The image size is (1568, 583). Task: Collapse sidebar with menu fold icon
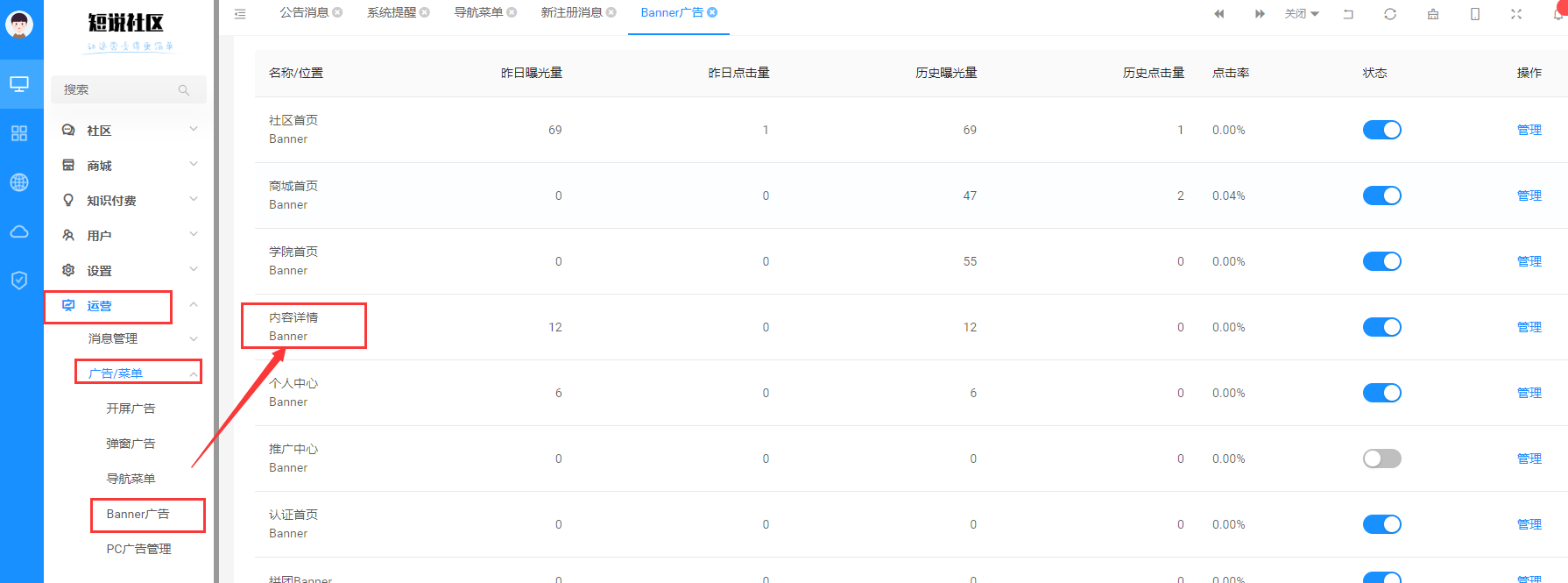coord(240,14)
